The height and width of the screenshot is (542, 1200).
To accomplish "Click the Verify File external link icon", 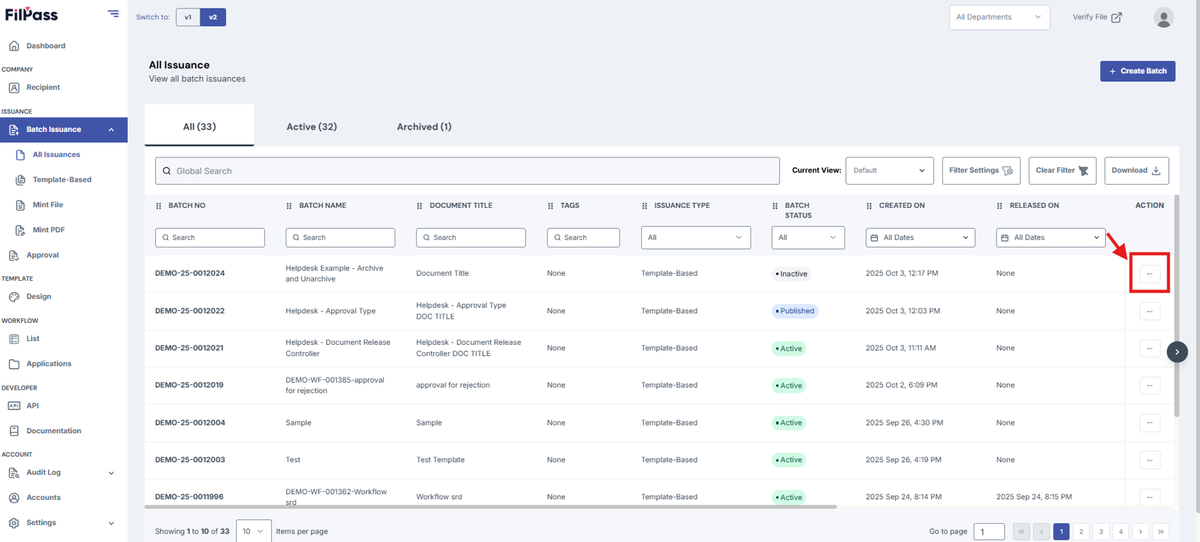I will click(1117, 17).
